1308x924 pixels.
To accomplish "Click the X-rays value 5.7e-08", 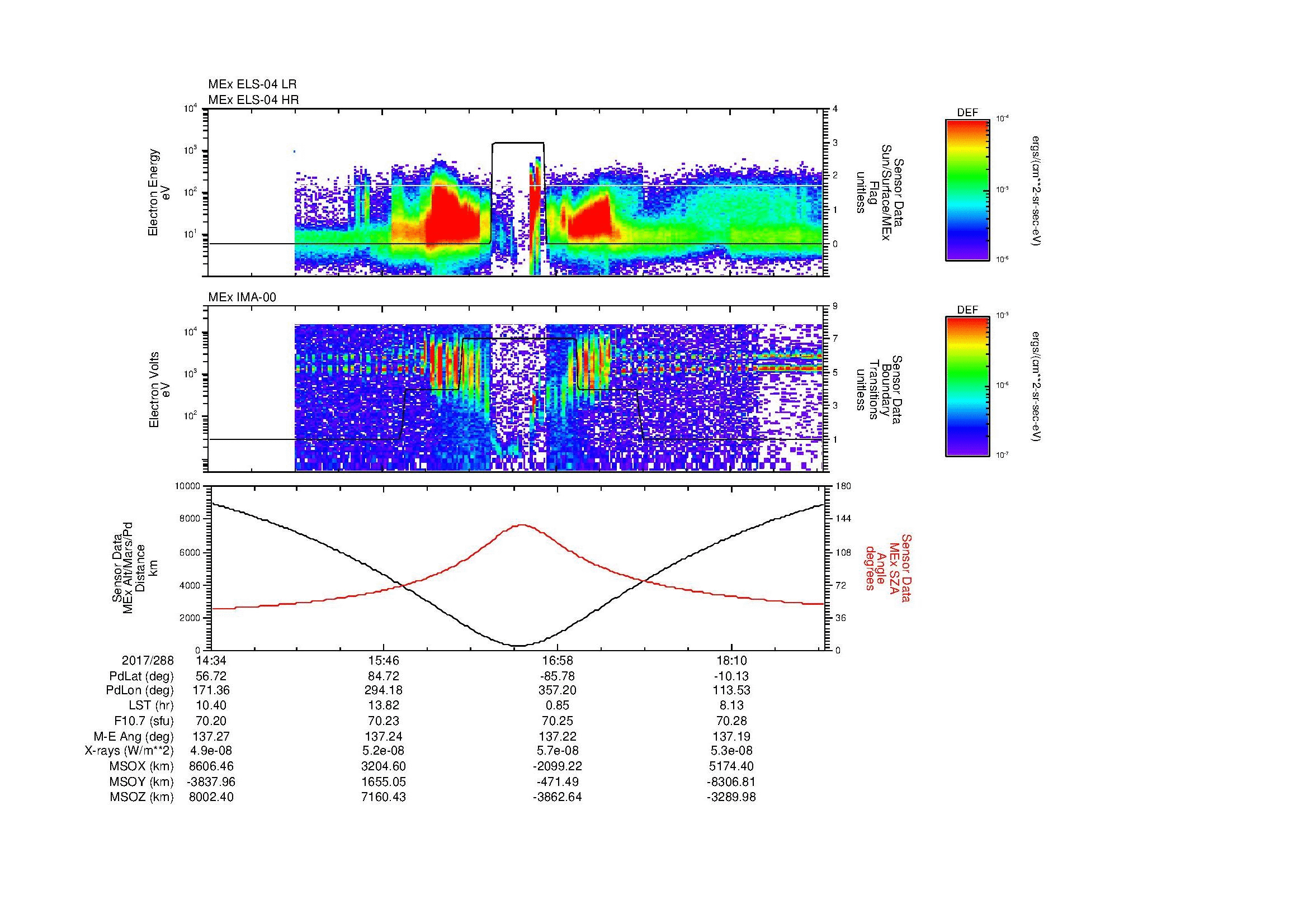I will (558, 751).
